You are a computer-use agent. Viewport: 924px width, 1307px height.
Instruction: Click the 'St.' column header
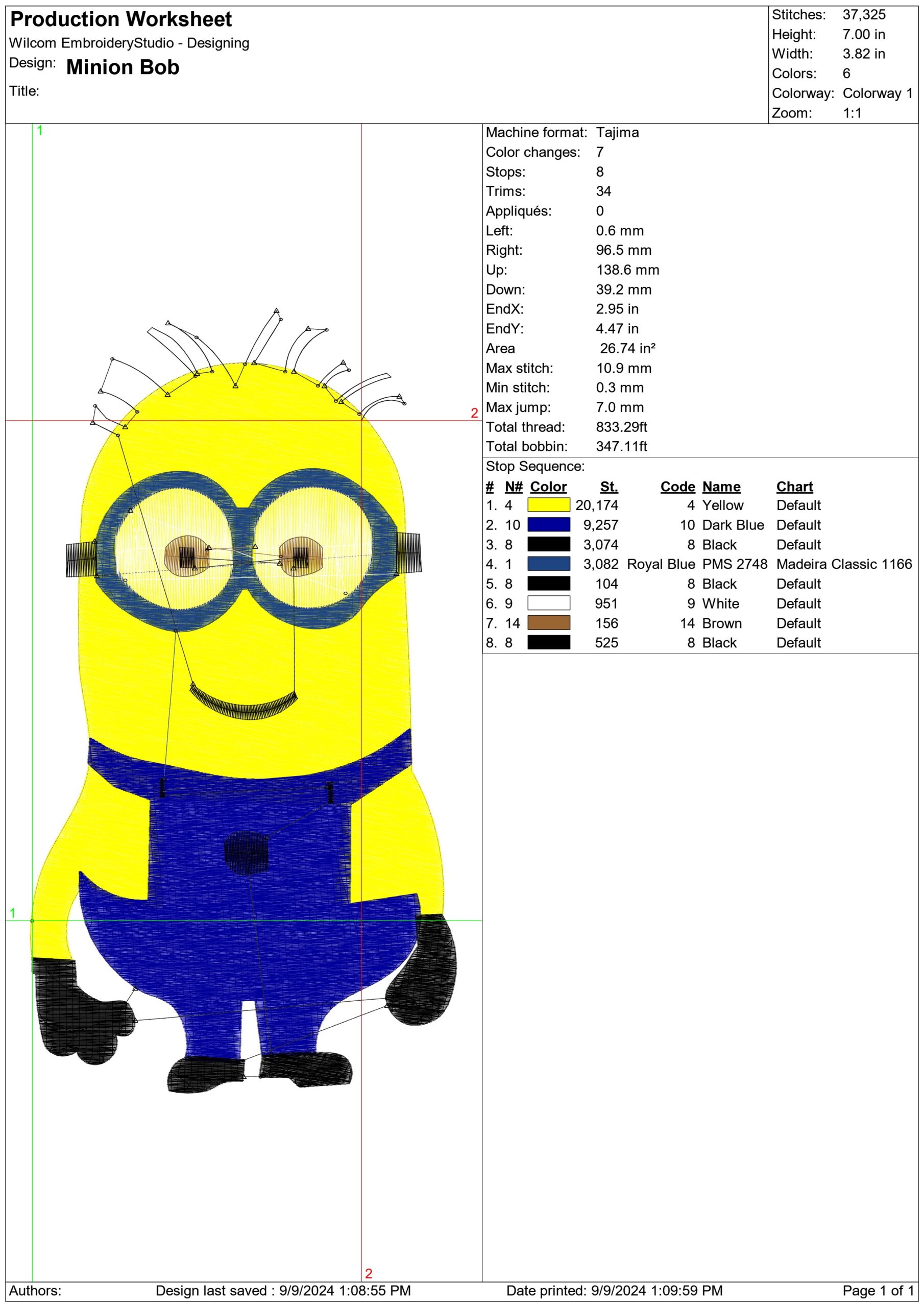point(609,487)
